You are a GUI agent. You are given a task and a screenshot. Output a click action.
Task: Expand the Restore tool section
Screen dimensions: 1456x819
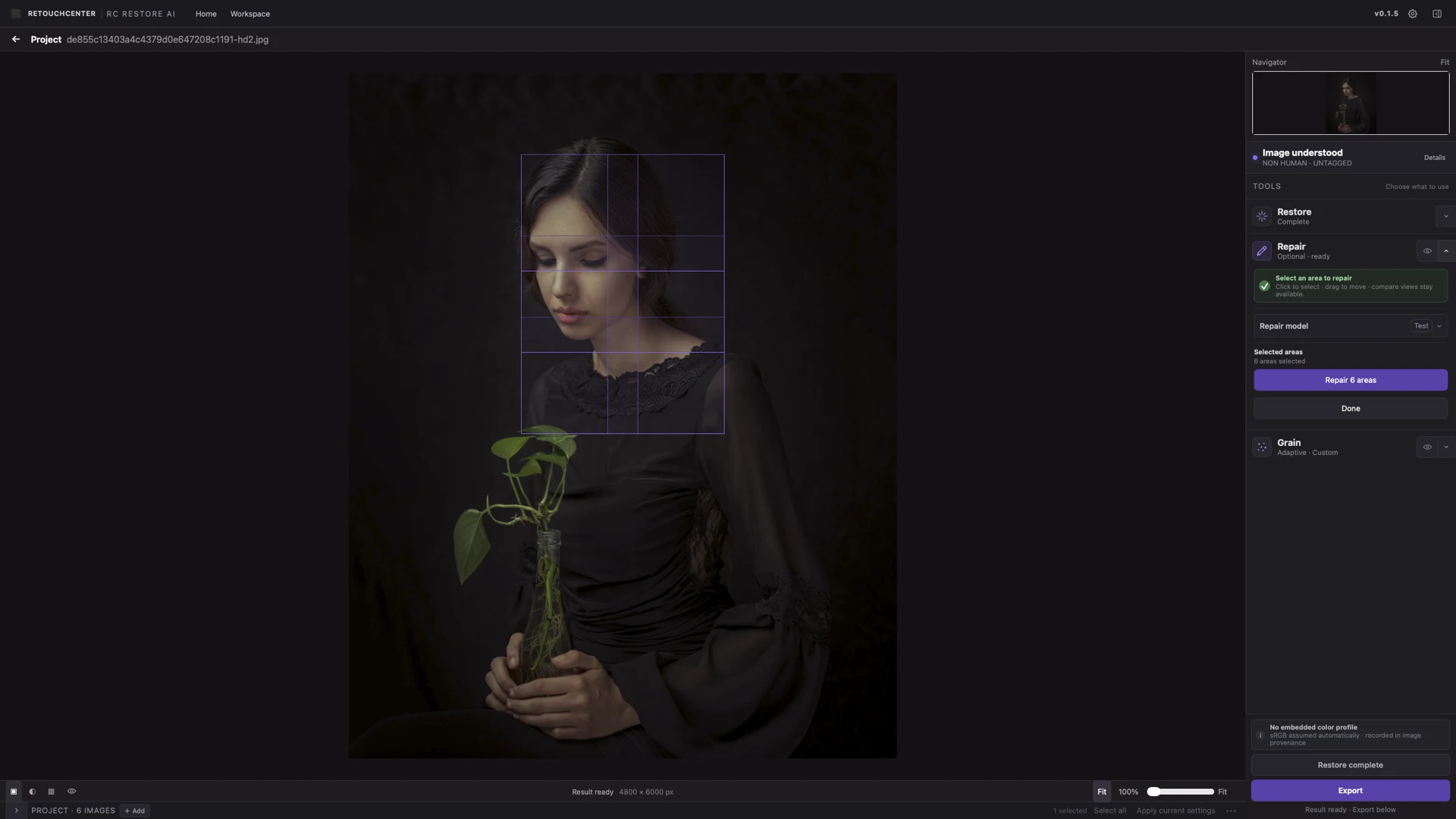pos(1445,216)
